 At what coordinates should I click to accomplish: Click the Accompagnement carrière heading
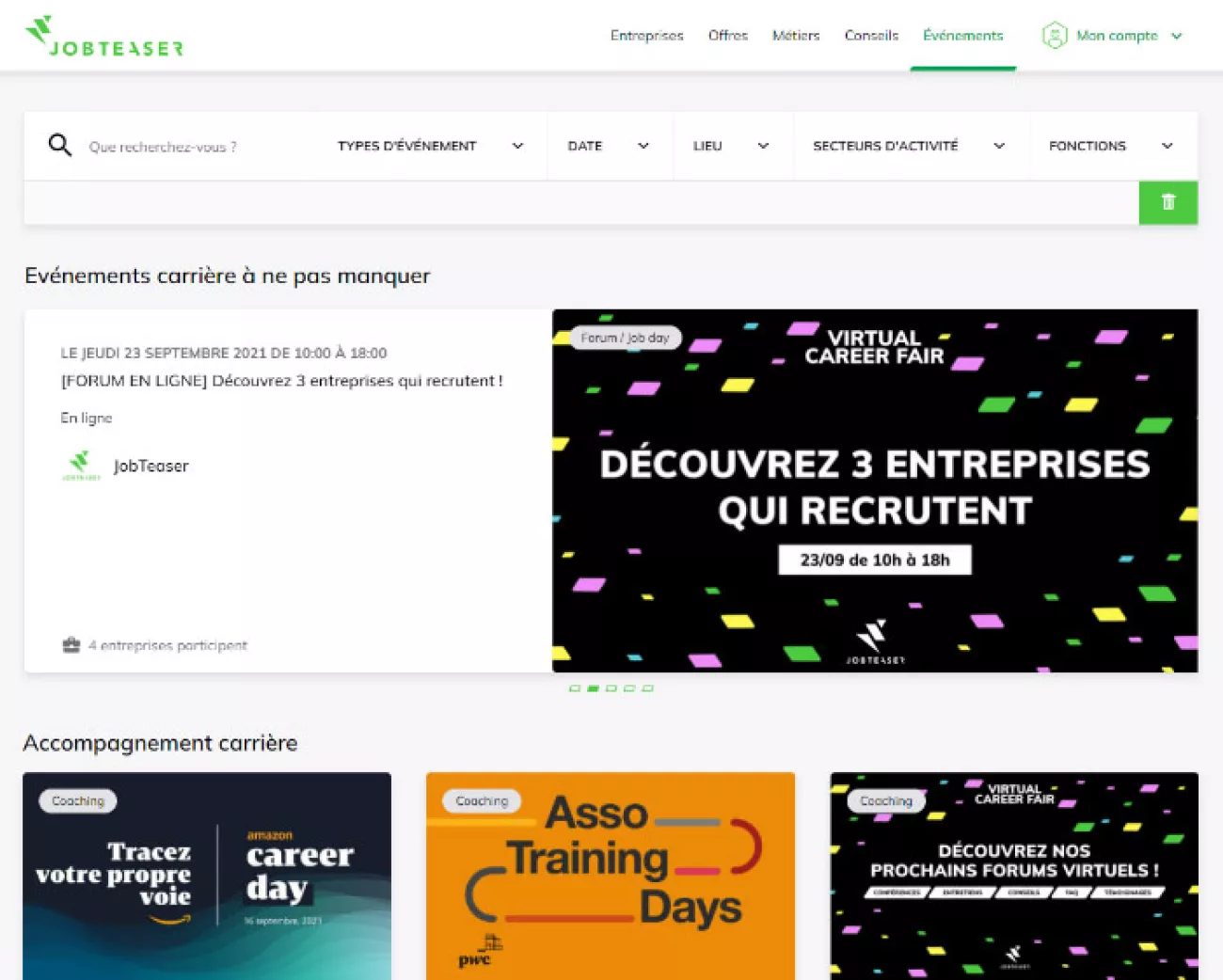[x=160, y=743]
